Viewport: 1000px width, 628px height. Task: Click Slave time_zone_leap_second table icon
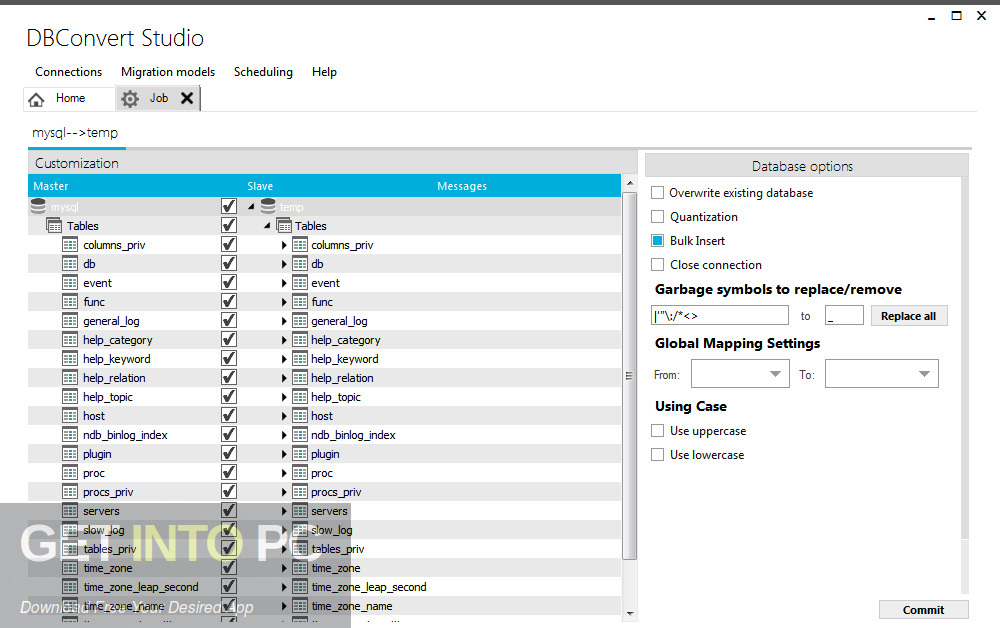pos(300,587)
